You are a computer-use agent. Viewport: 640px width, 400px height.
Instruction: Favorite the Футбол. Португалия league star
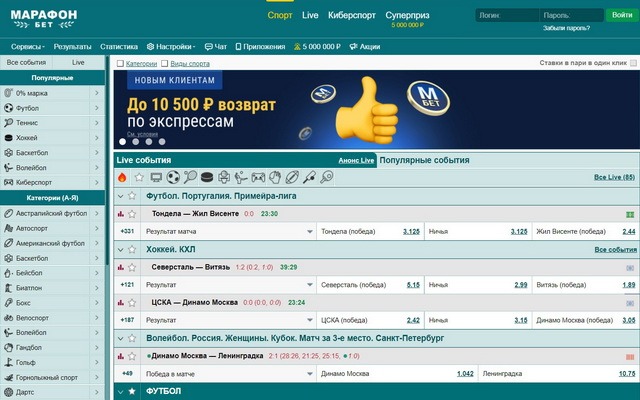pyautogui.click(x=132, y=196)
